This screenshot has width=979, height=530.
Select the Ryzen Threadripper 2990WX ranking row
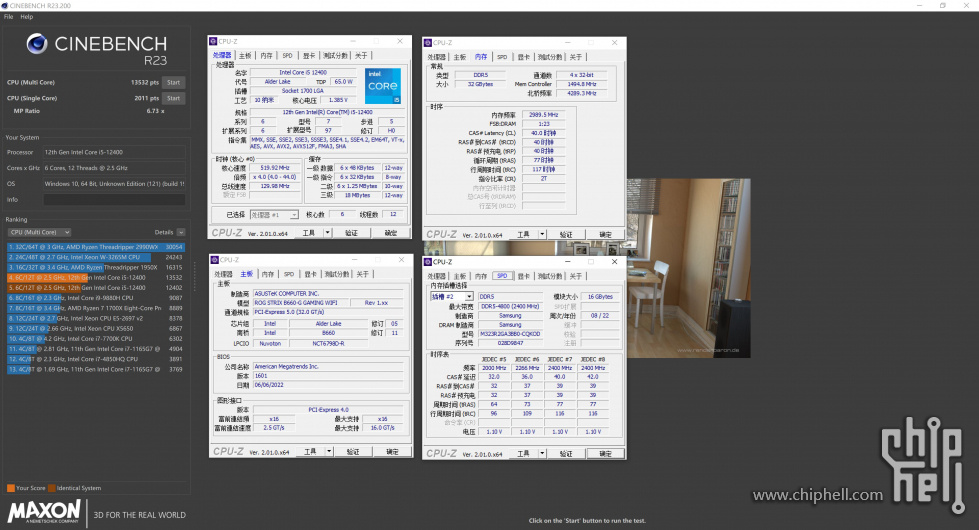click(96, 247)
